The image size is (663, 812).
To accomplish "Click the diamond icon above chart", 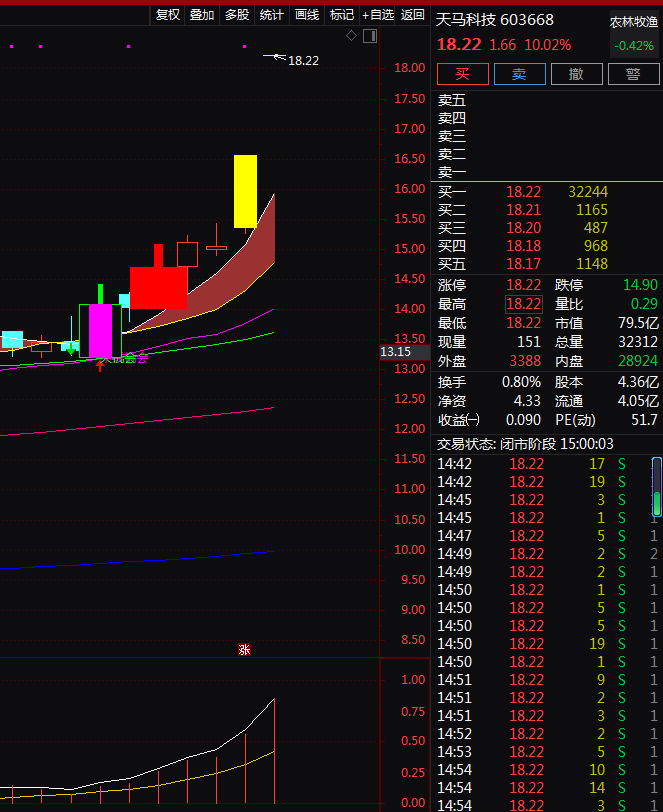I will (x=351, y=36).
